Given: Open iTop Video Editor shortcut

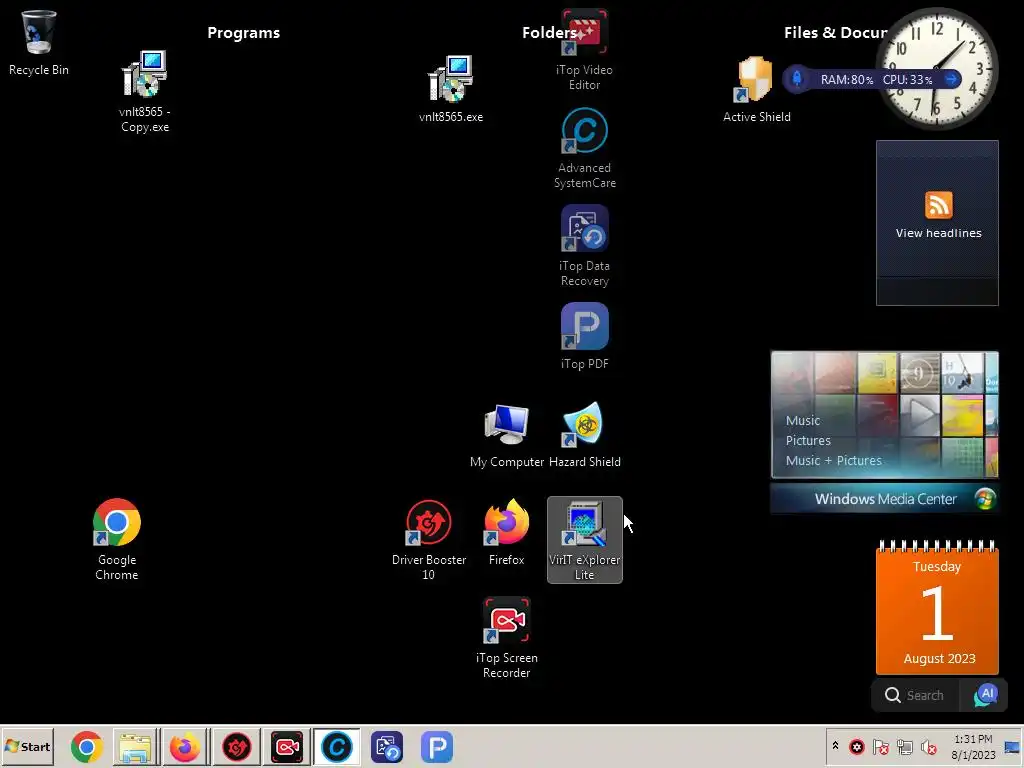Looking at the screenshot, I should (584, 50).
